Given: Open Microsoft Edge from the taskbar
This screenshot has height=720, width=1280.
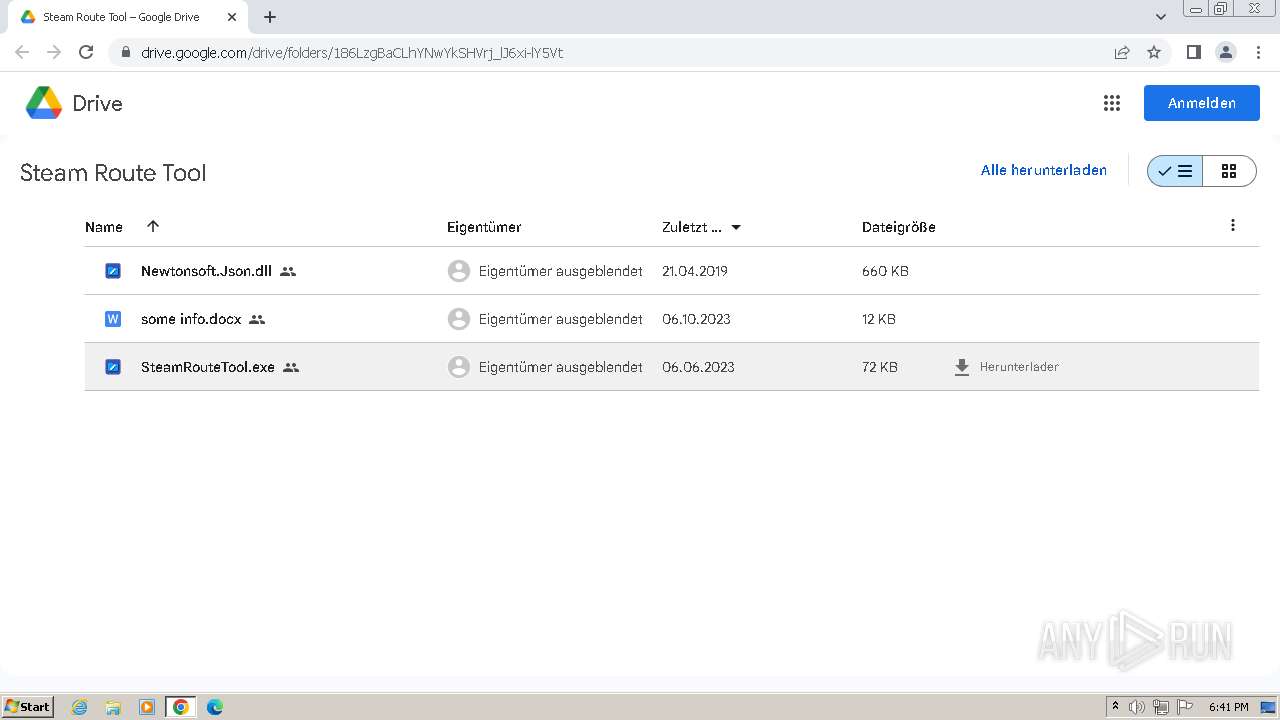Looking at the screenshot, I should tap(215, 707).
